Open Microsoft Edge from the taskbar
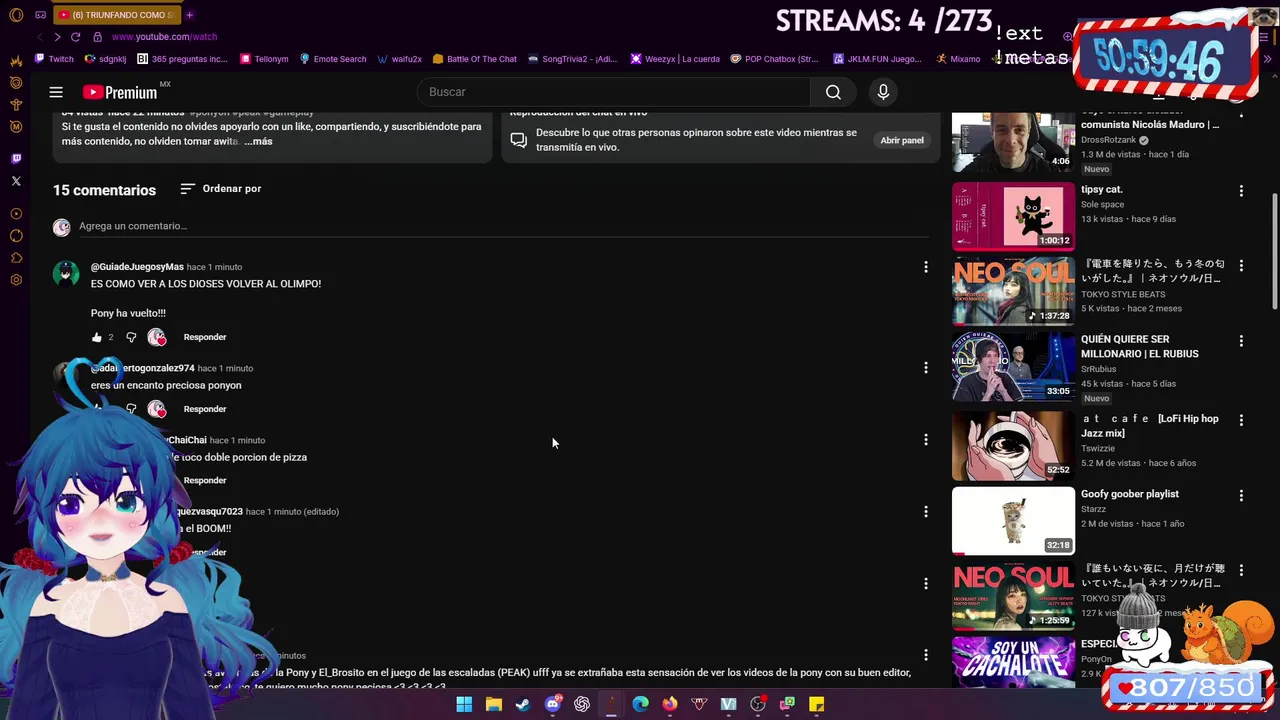Image resolution: width=1280 pixels, height=720 pixels. click(x=640, y=704)
